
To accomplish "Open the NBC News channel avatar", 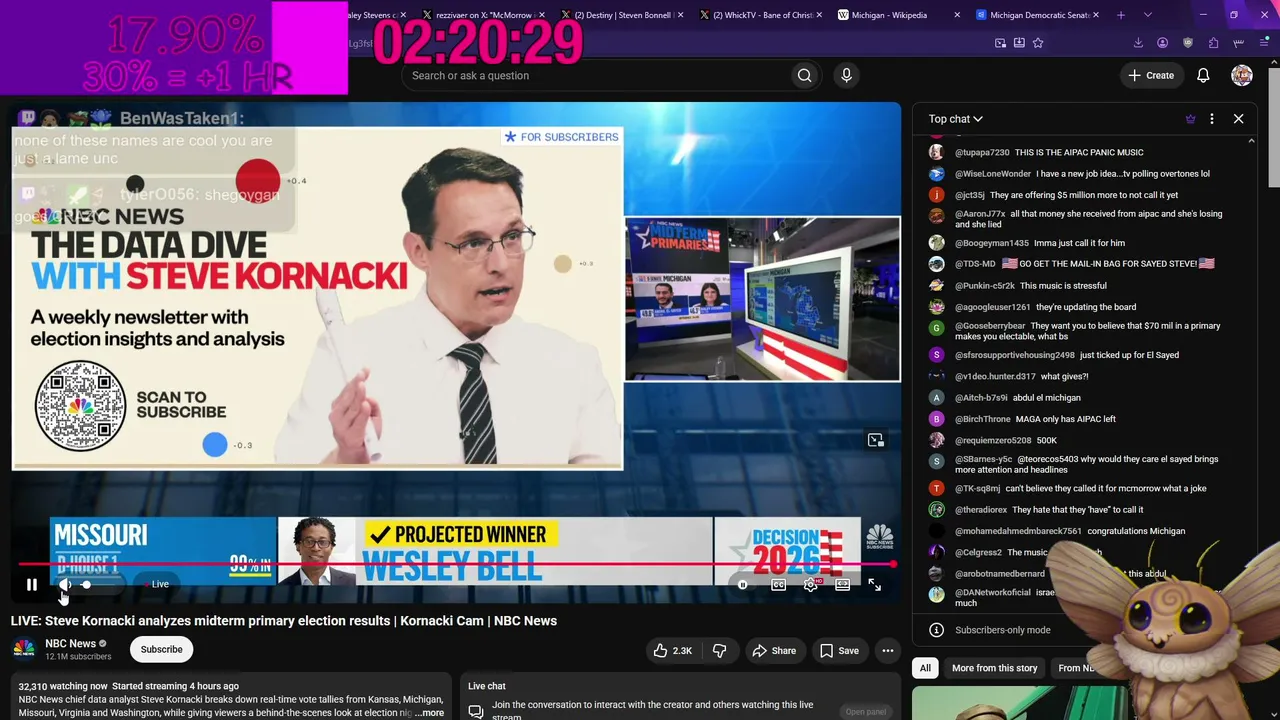I will coord(24,650).
